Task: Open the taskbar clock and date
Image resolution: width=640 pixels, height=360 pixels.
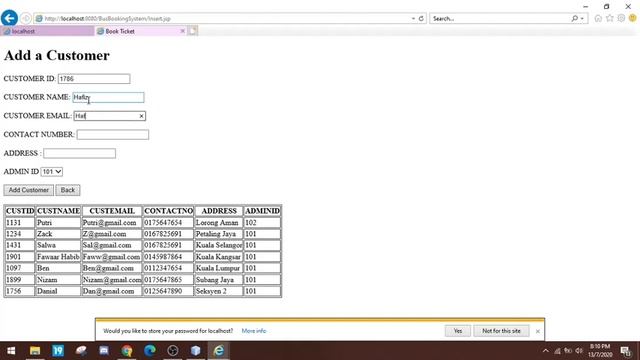Action: (x=600, y=351)
